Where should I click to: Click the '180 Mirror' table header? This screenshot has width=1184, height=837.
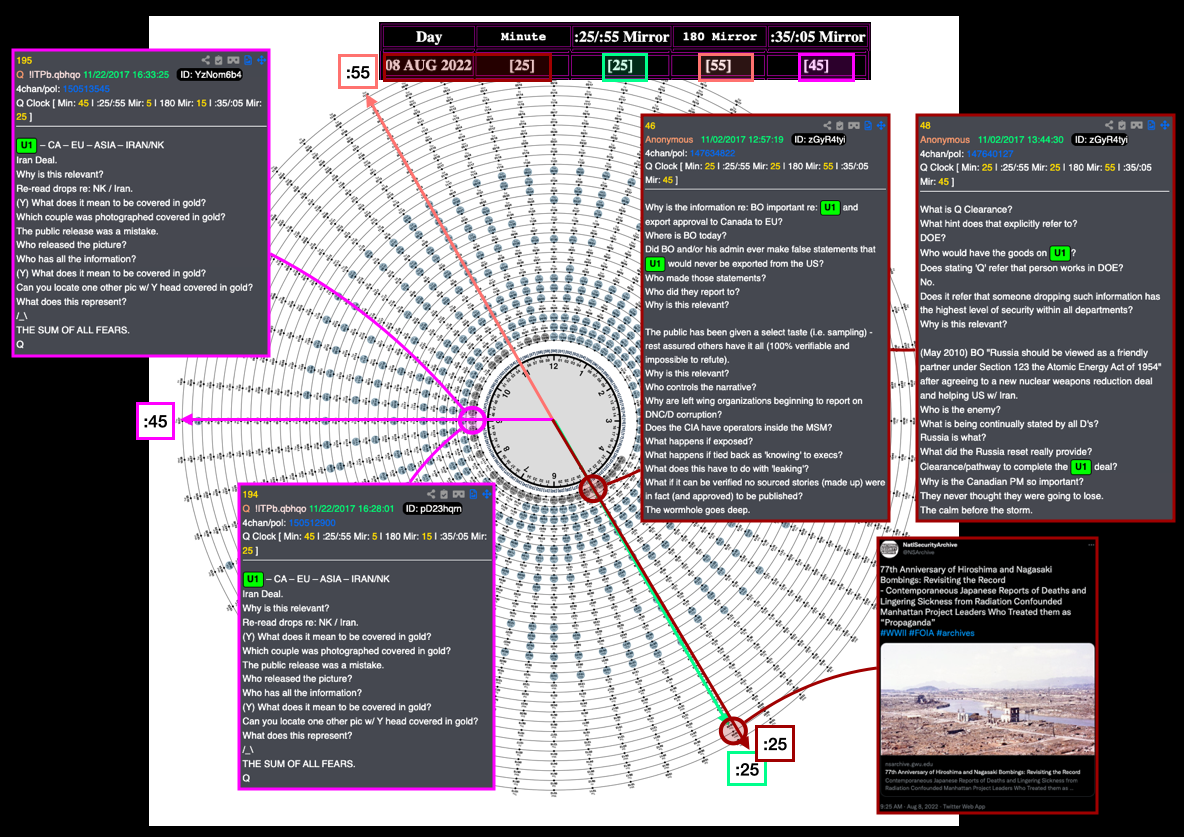coord(719,37)
